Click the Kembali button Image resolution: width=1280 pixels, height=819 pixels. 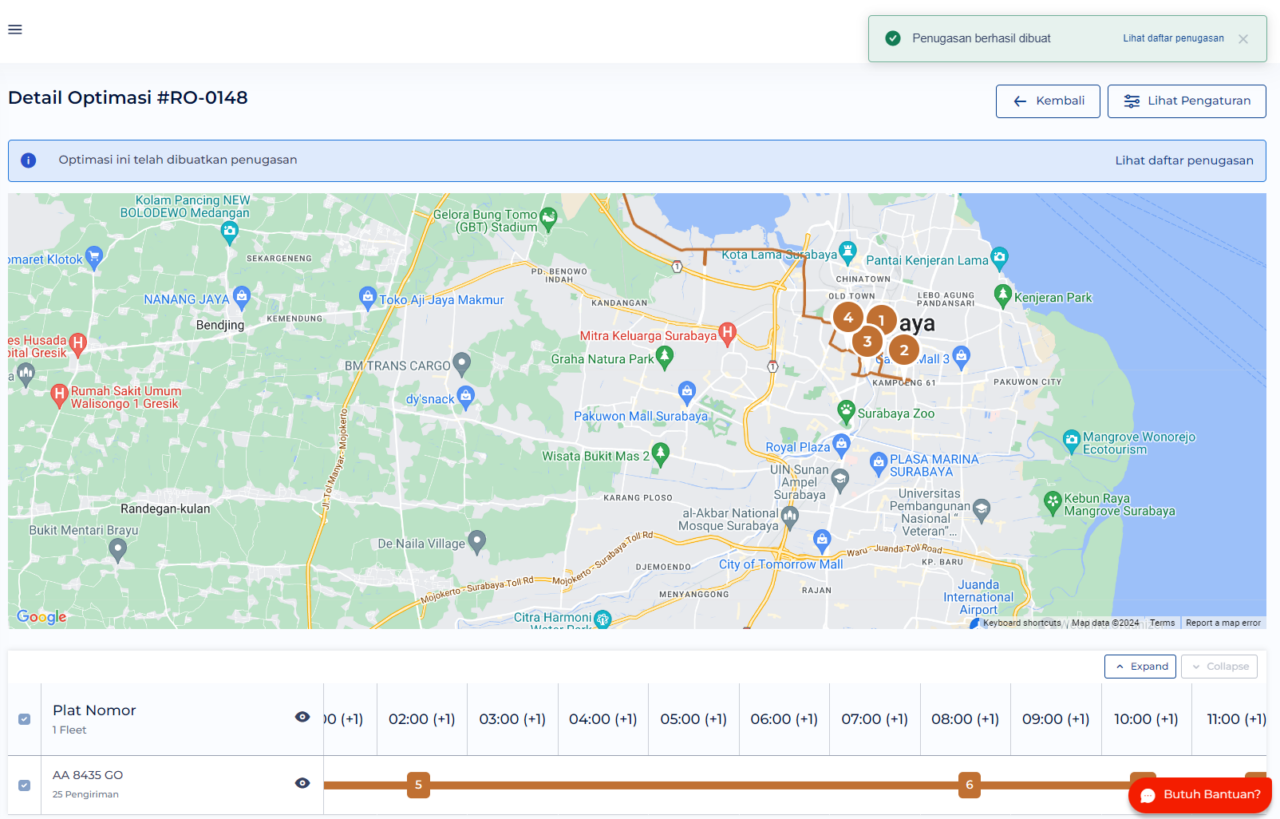[1047, 101]
